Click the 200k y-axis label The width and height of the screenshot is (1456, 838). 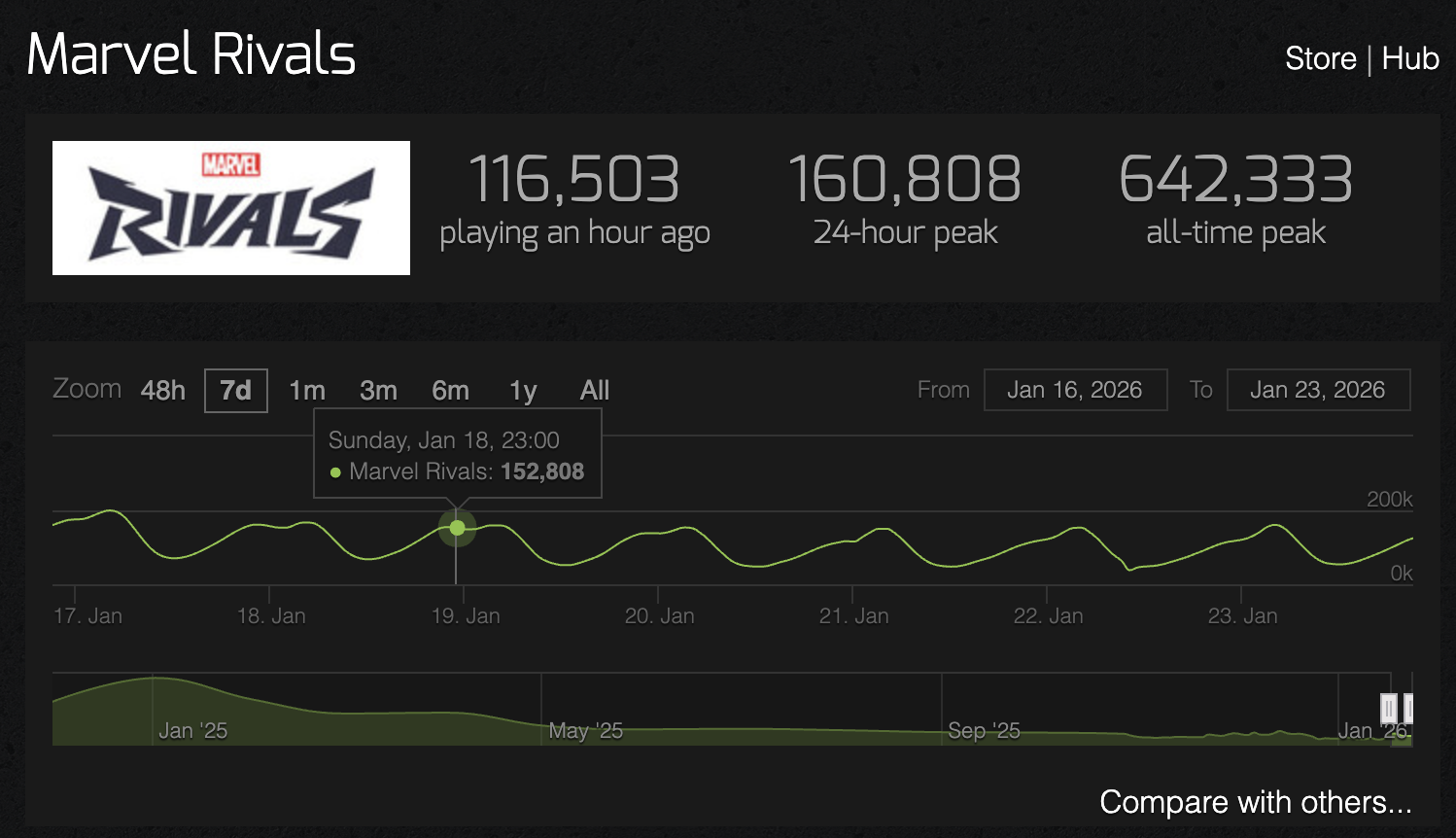coord(1390,500)
